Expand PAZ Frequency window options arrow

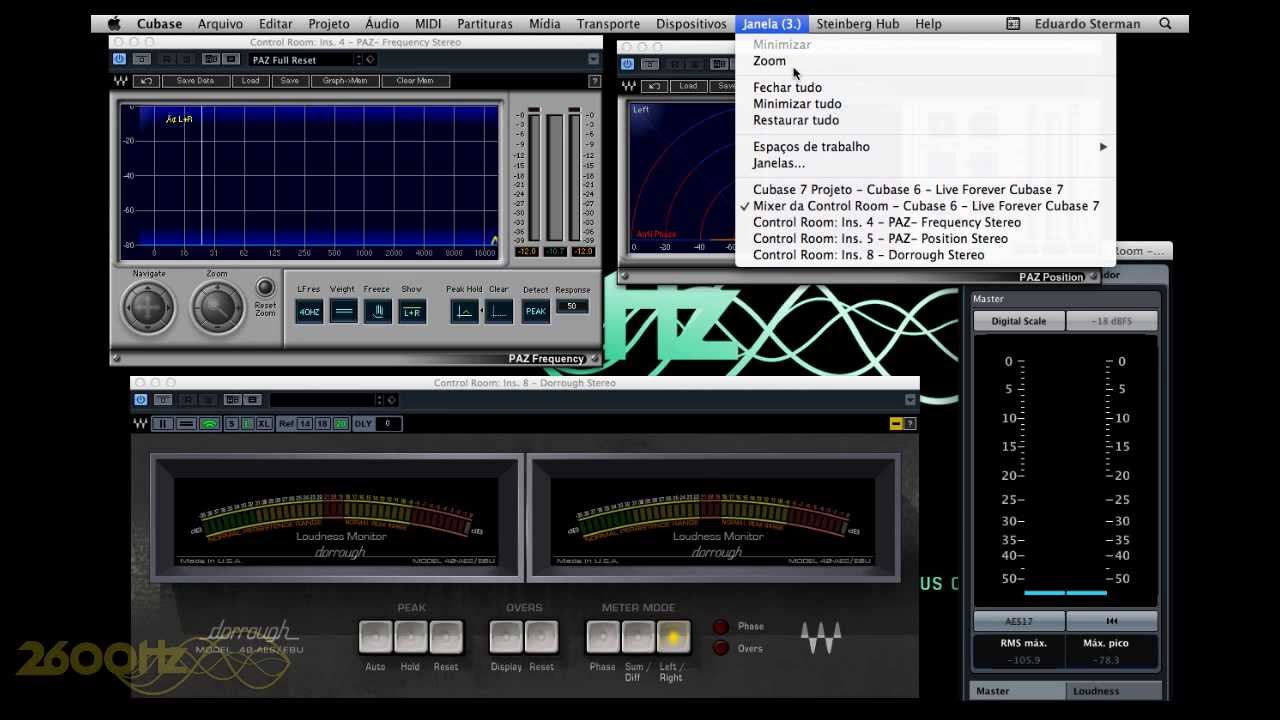(593, 60)
